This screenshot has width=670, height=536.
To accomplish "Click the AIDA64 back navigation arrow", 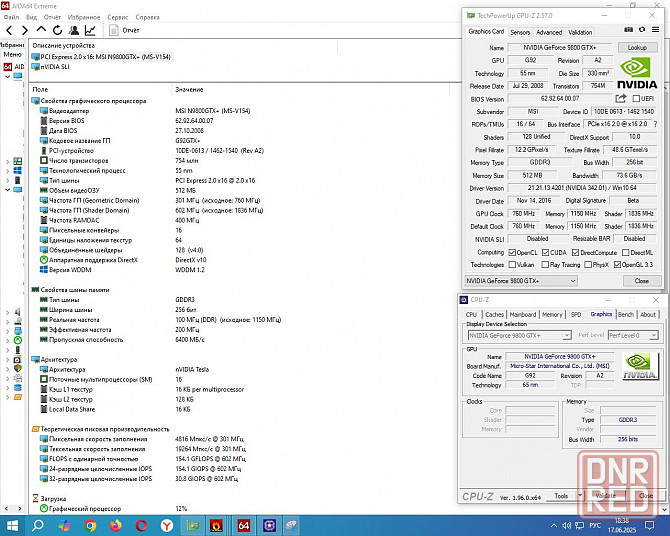I will pos(9,30).
